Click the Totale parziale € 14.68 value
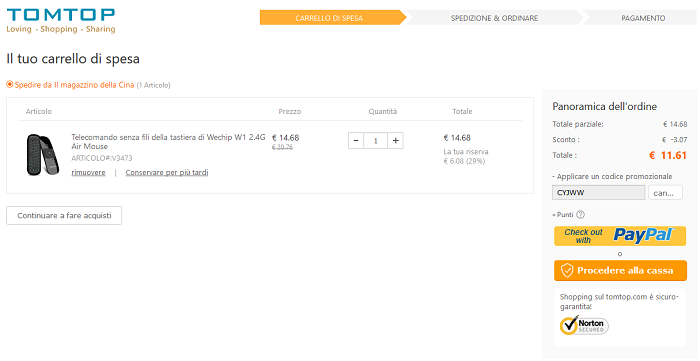The height and width of the screenshot is (361, 700). [x=675, y=124]
